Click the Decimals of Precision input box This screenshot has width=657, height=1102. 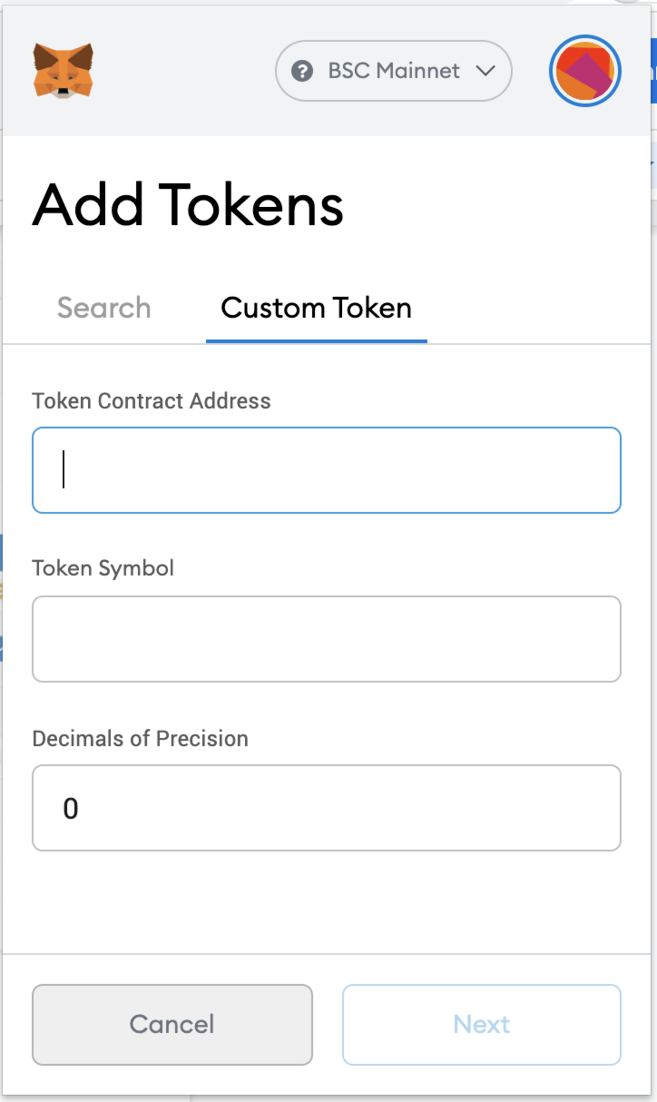coord(326,808)
